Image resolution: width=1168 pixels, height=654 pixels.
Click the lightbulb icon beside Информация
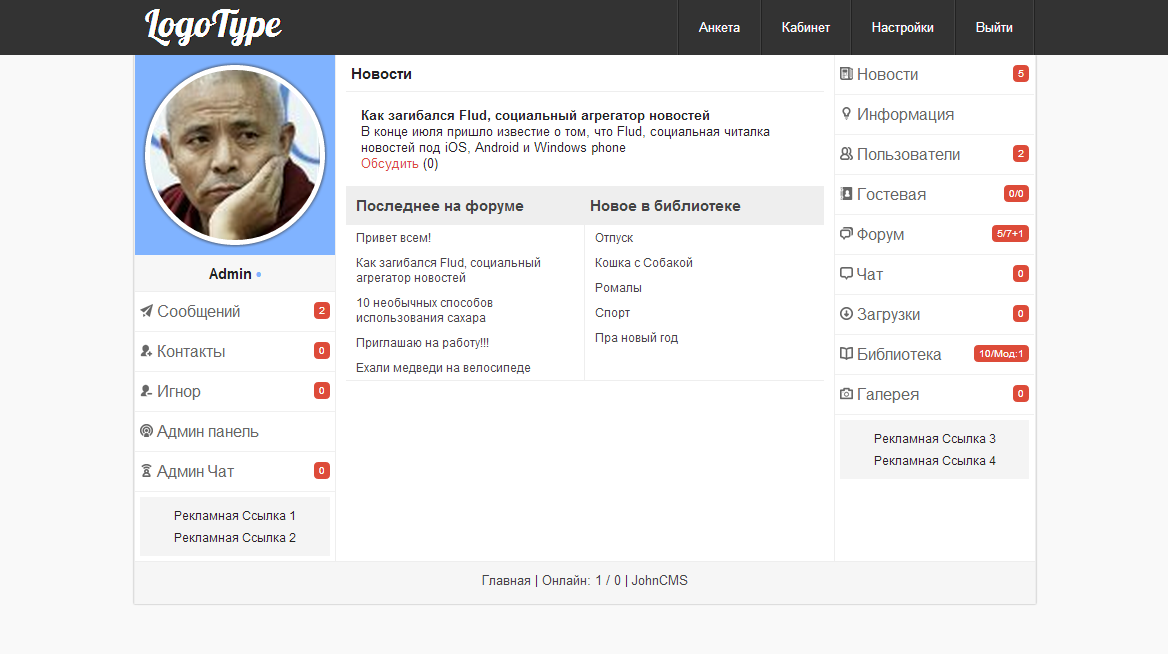pos(846,114)
